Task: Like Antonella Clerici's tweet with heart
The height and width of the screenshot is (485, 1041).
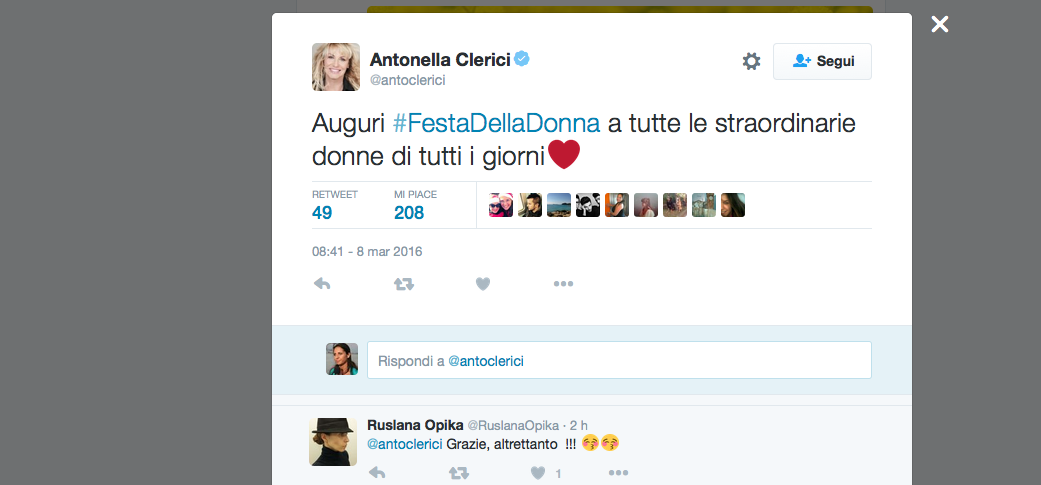Action: tap(483, 284)
